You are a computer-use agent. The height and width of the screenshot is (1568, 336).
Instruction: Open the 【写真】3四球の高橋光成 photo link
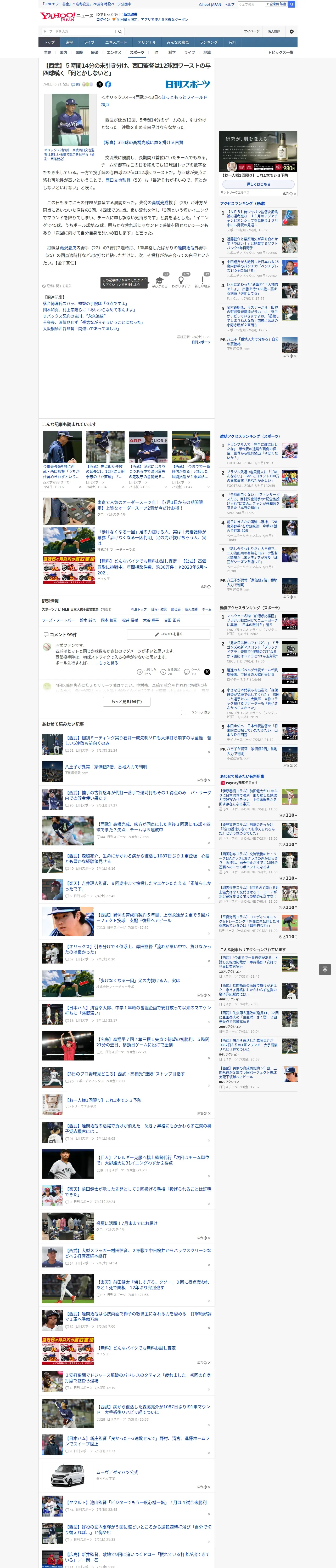pos(142,142)
